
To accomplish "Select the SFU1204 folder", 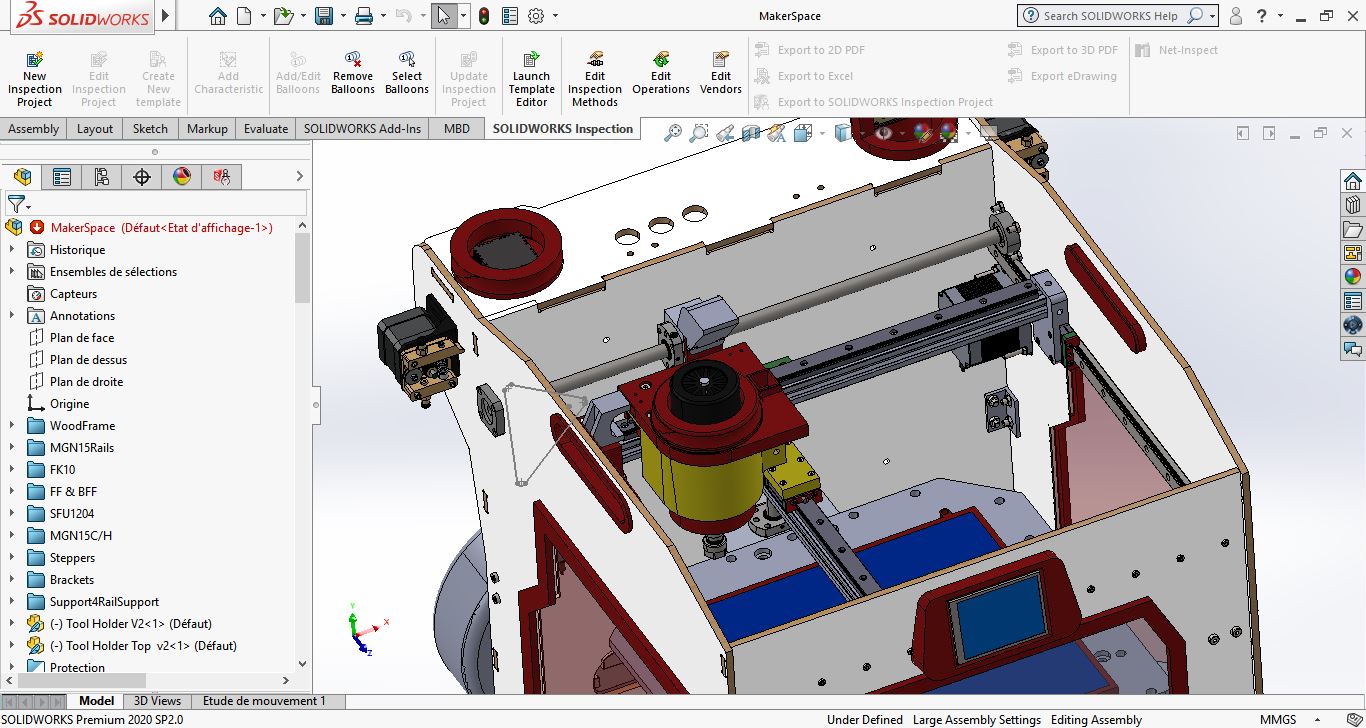I will point(72,514).
